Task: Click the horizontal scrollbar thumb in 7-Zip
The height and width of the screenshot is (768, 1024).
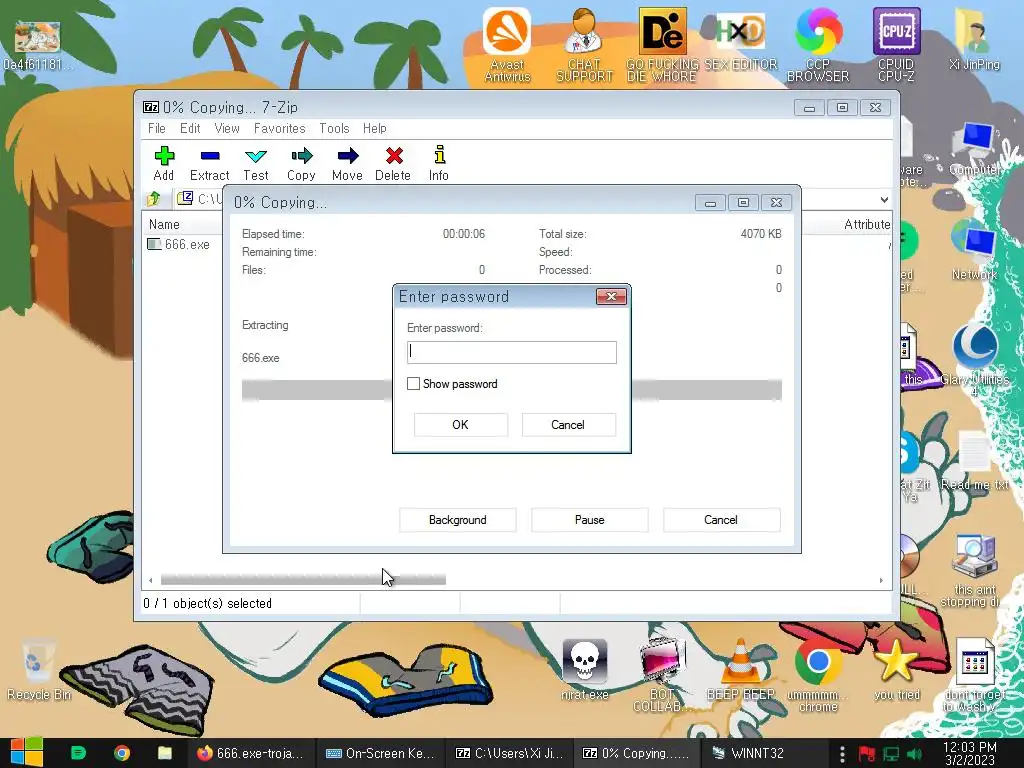Action: [x=303, y=580]
